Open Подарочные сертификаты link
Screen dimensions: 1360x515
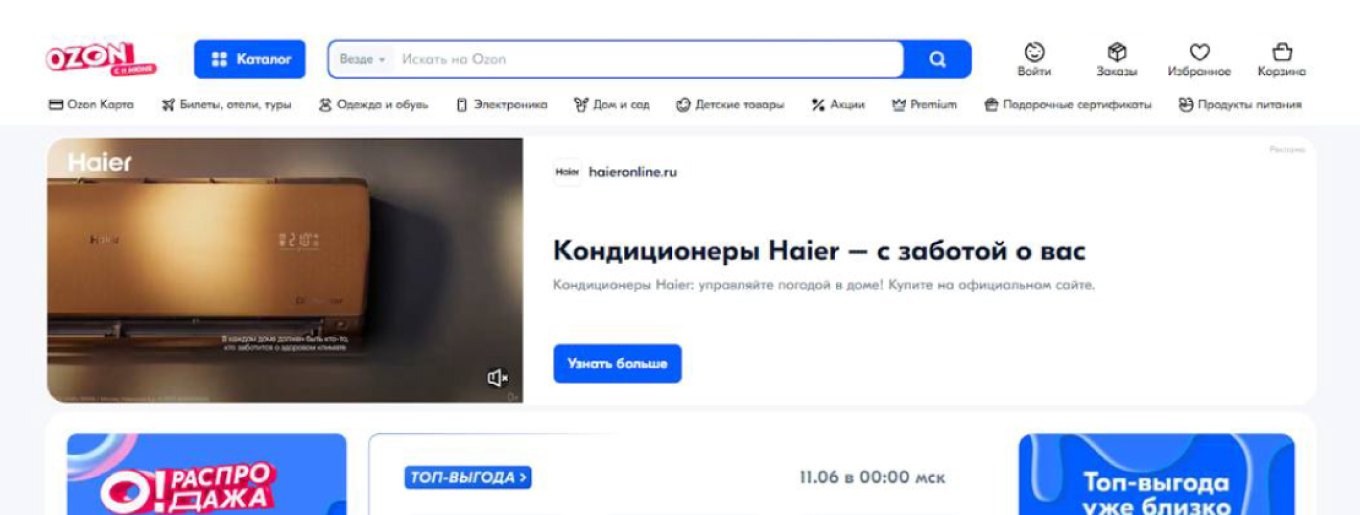point(1068,104)
